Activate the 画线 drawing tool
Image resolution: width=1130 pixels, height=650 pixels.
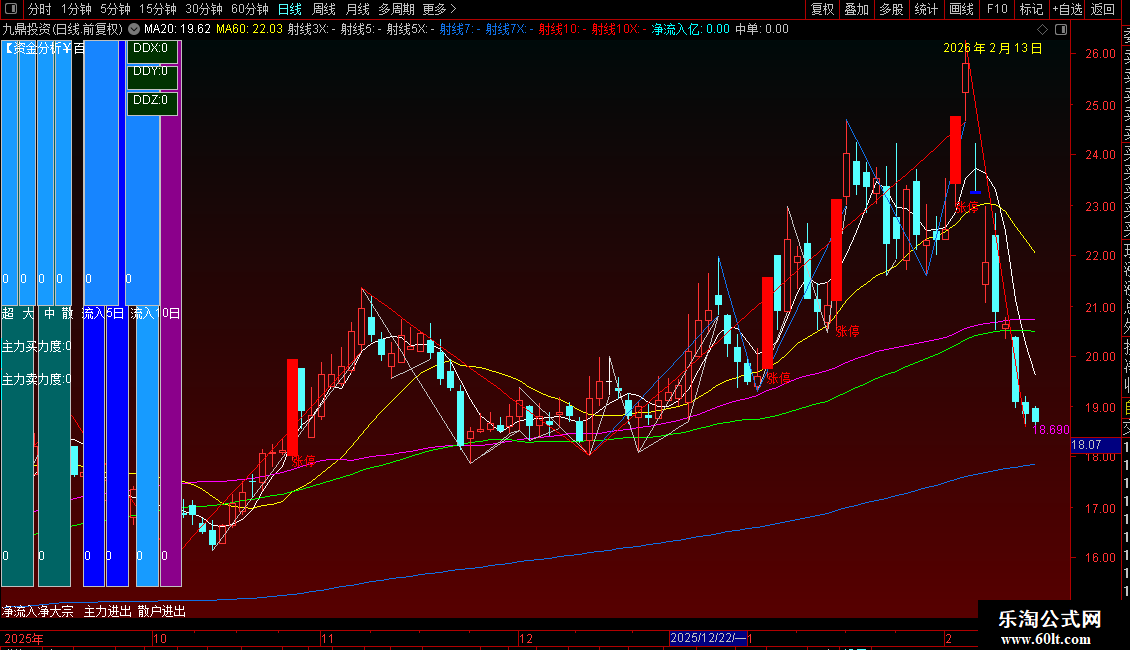[961, 9]
